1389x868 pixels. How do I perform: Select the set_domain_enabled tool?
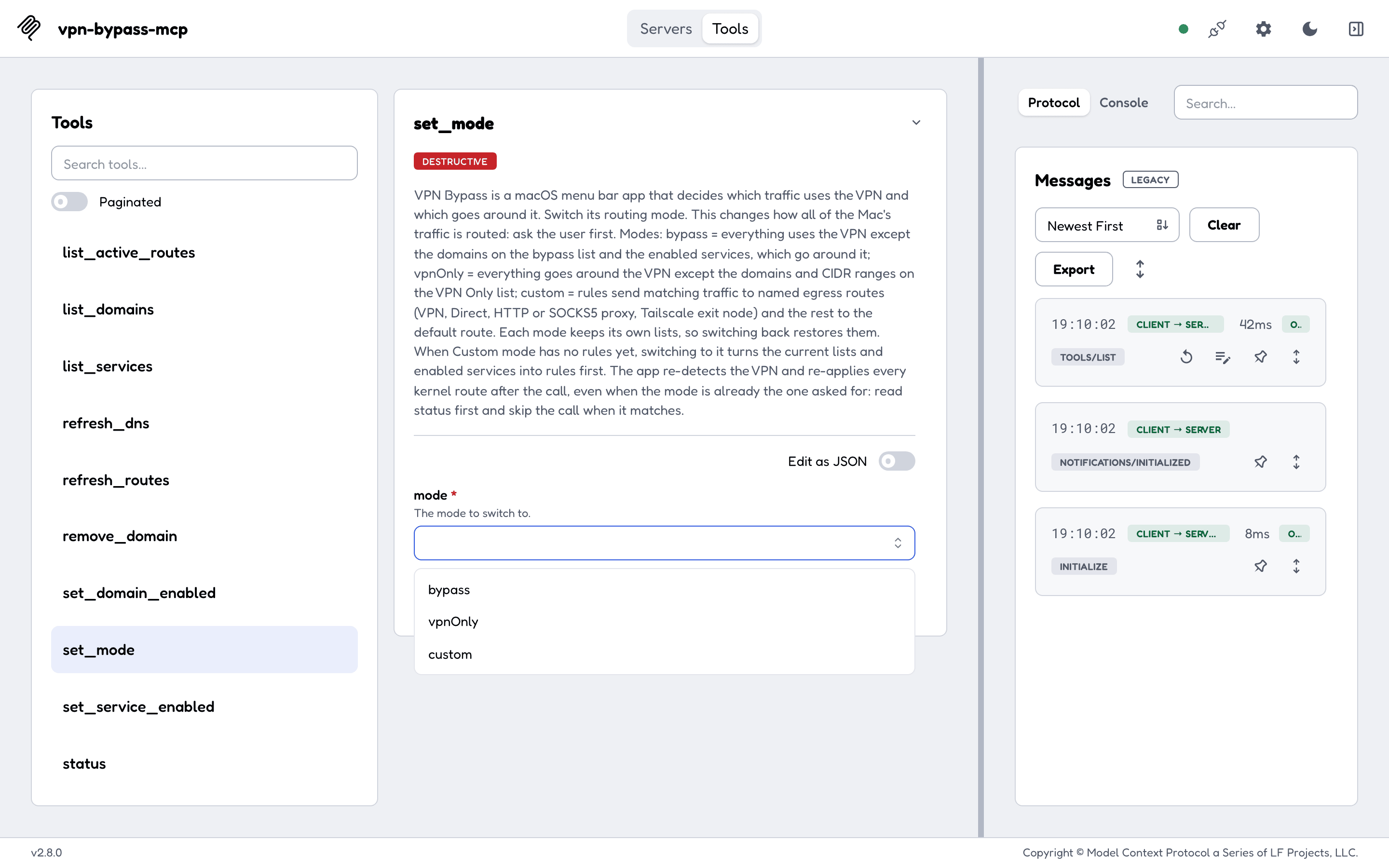(x=204, y=593)
